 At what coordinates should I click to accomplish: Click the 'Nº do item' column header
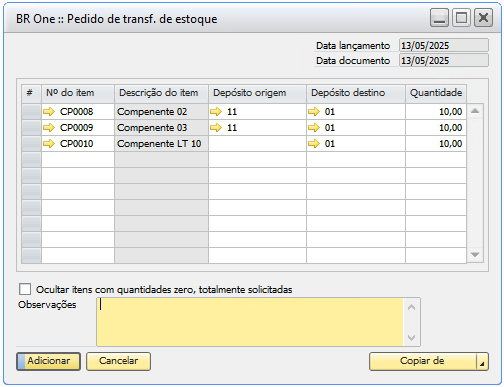point(78,94)
